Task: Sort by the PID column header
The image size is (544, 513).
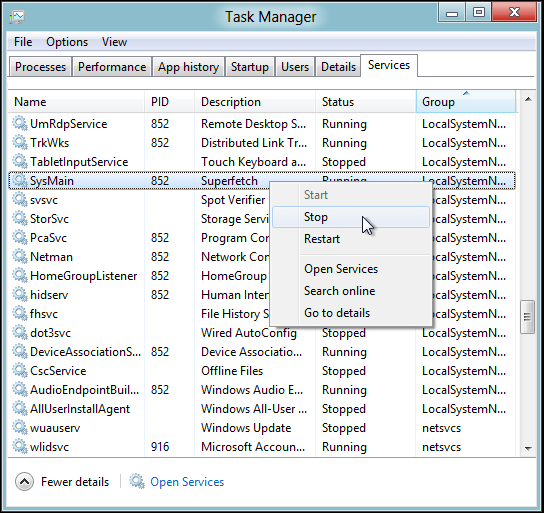Action: (x=169, y=102)
